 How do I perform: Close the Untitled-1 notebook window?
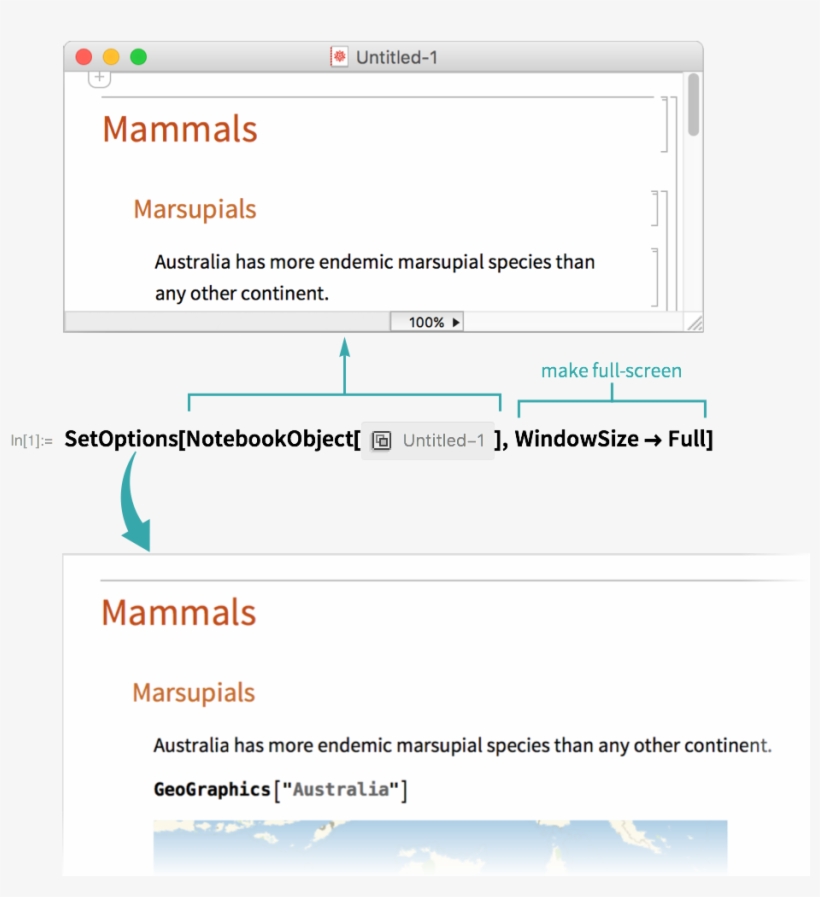coord(84,57)
